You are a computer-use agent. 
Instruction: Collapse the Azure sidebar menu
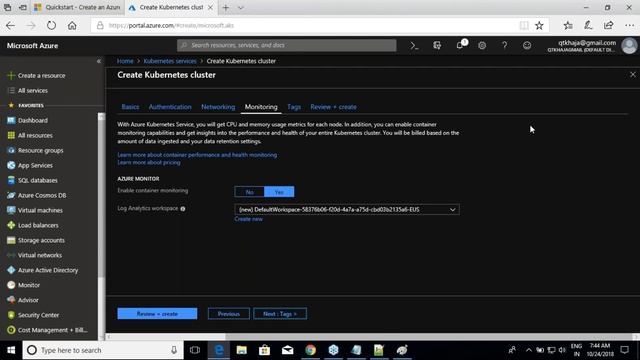coord(99,61)
